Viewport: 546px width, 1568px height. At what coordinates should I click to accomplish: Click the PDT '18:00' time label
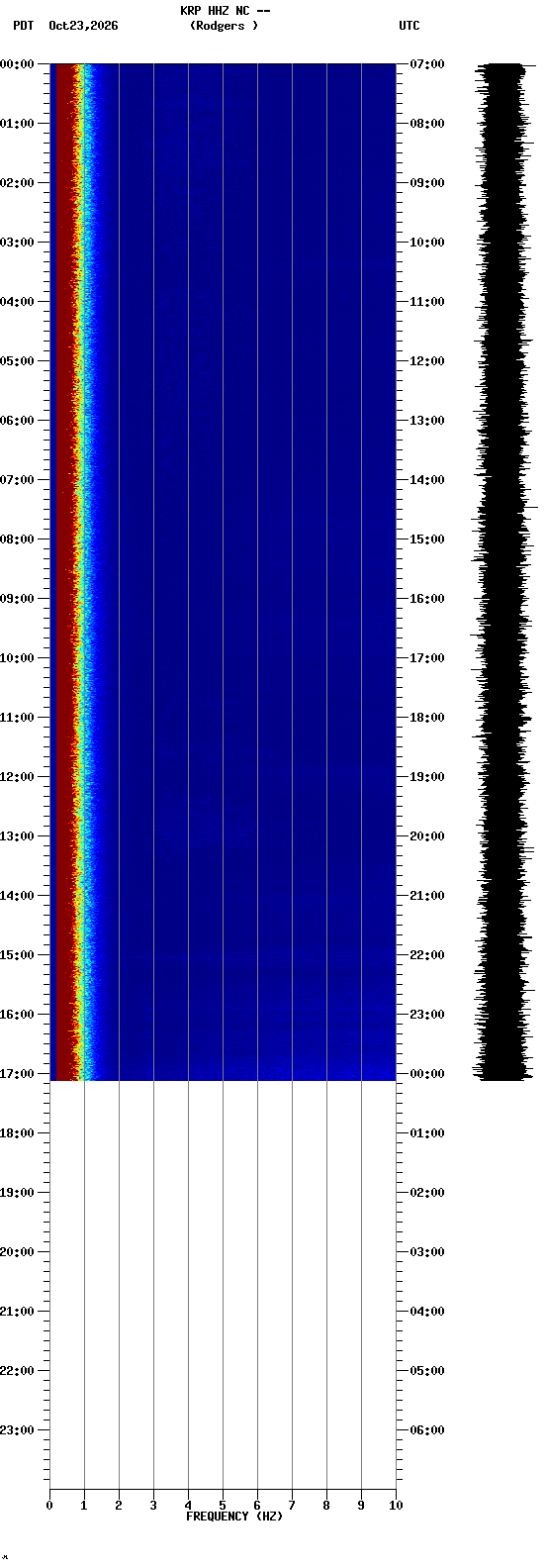point(17,1133)
